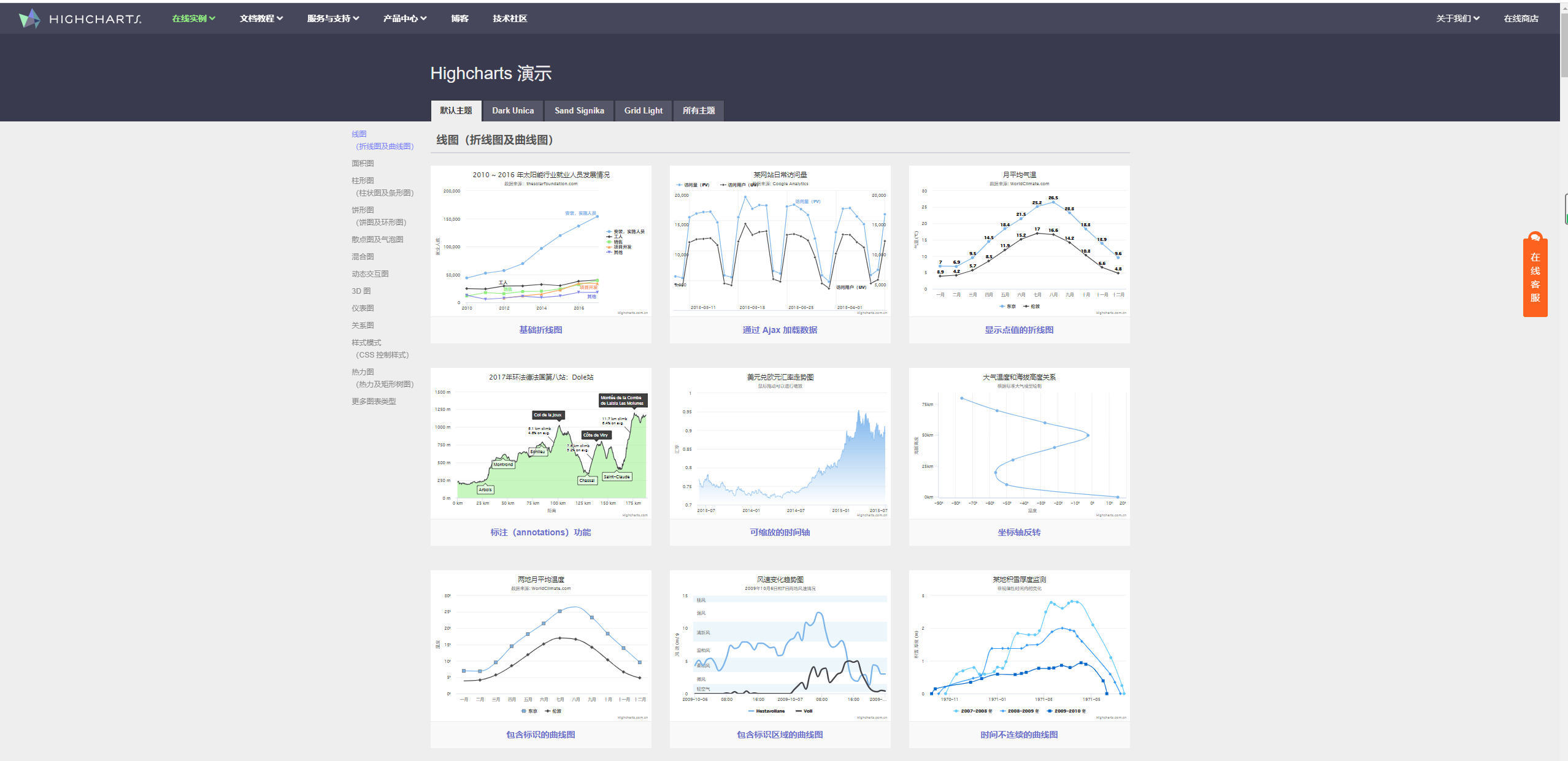1568x761 pixels.
Task: Open 动态交互图 category
Action: [370, 273]
